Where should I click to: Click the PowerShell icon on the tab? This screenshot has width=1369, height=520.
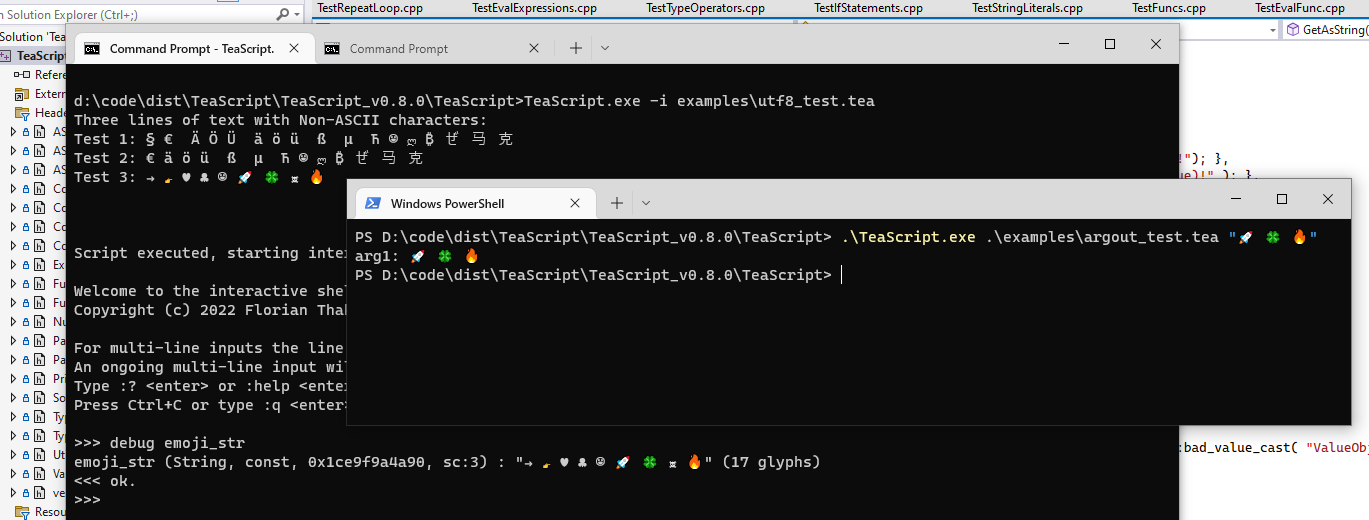372,203
